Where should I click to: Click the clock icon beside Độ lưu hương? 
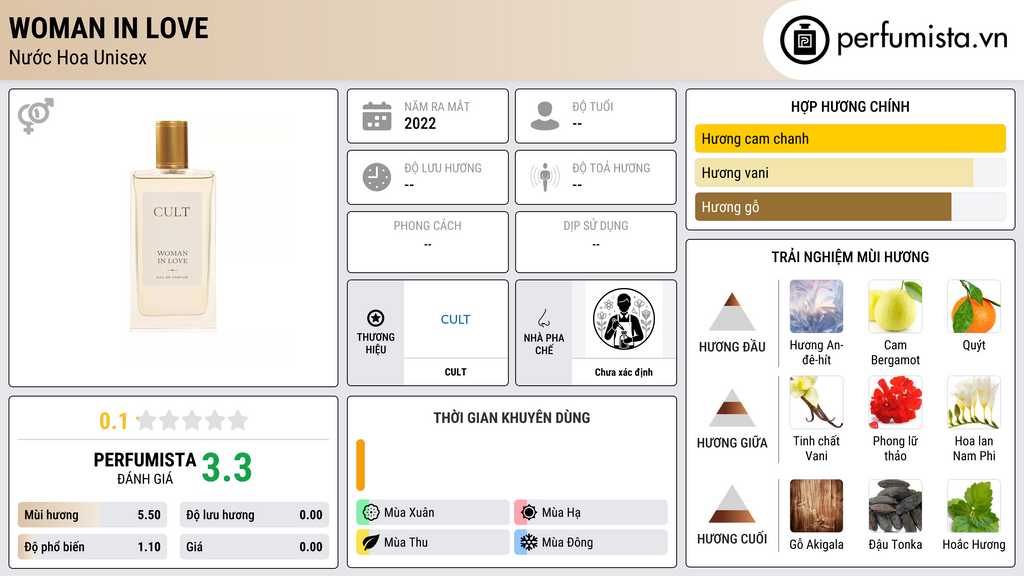[x=377, y=177]
